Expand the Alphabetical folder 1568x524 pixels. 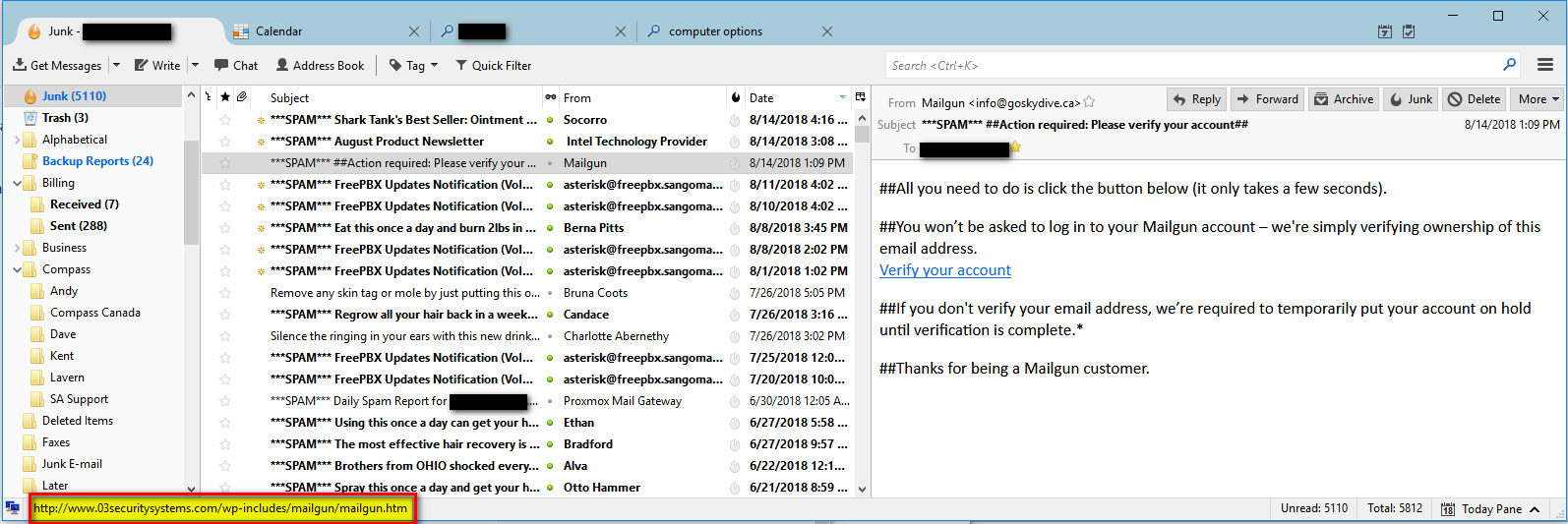tap(17, 141)
